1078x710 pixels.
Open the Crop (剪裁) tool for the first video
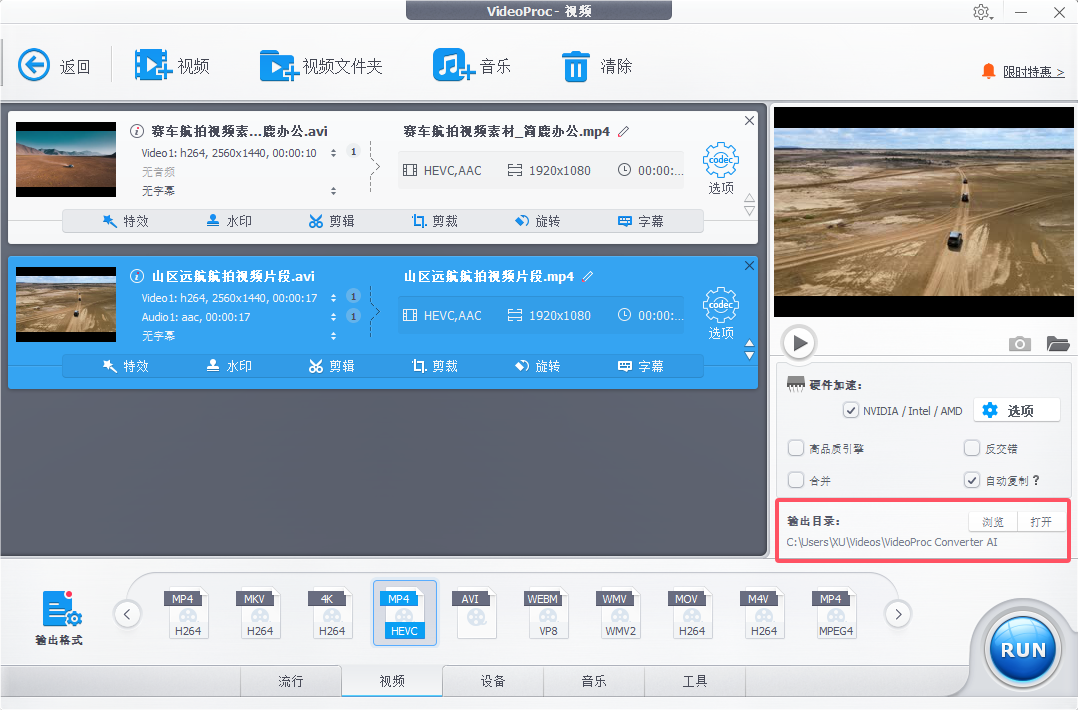coord(435,221)
